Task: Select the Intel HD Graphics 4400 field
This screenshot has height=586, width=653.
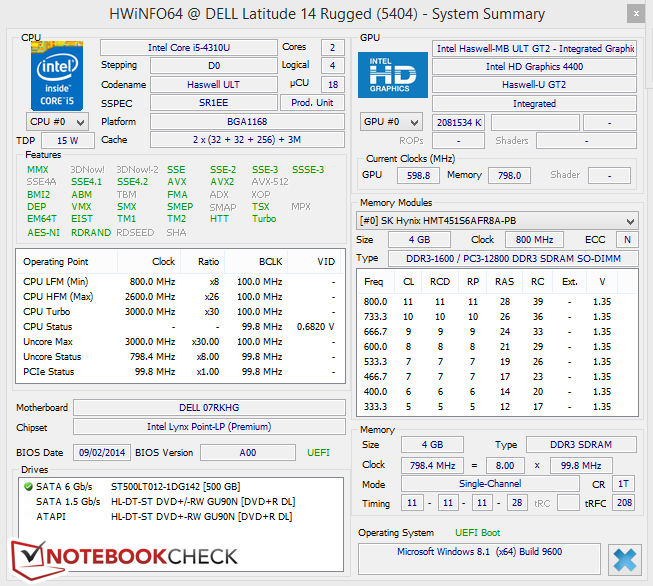Action: pos(534,66)
